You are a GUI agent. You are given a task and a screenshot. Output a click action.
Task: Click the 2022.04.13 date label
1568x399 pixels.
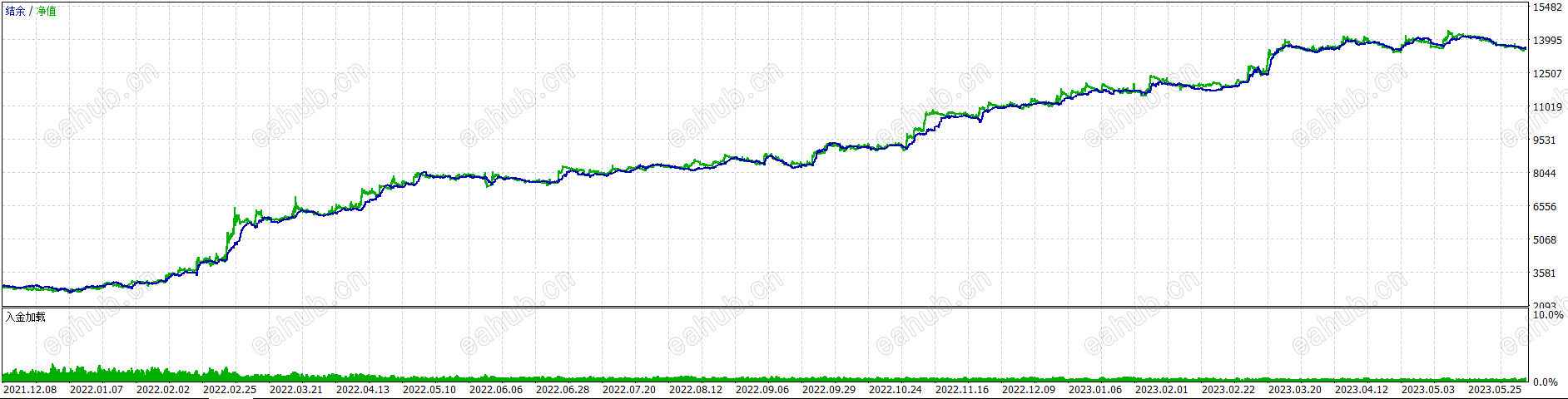click(x=363, y=390)
